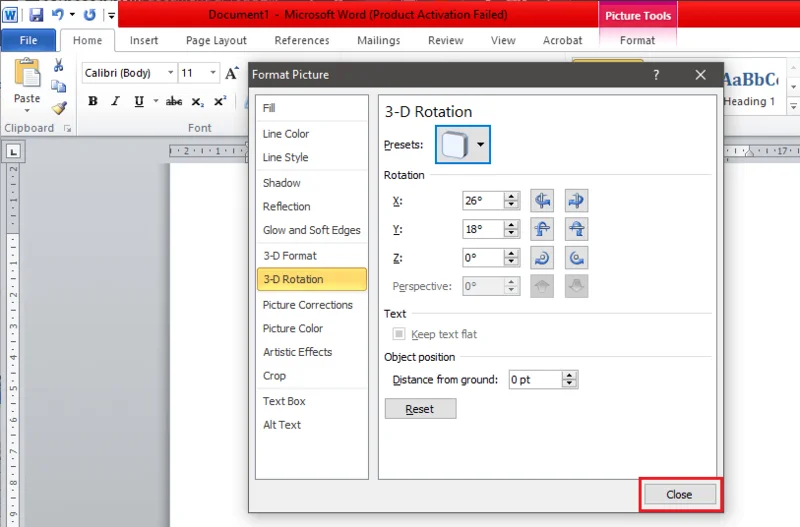Toggle Superscript formatting
This screenshot has height=527, width=800.
(x=220, y=101)
